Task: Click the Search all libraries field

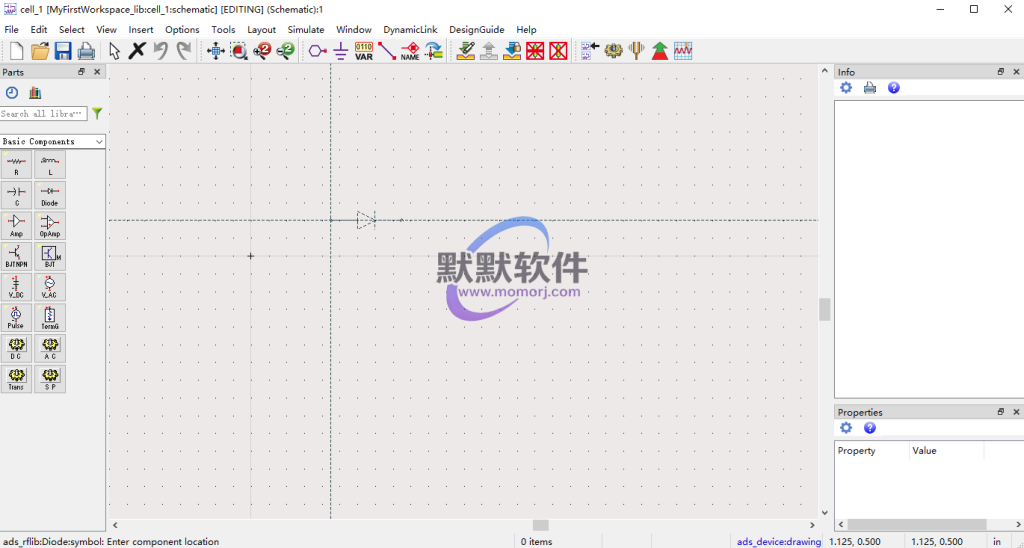Action: 43,114
